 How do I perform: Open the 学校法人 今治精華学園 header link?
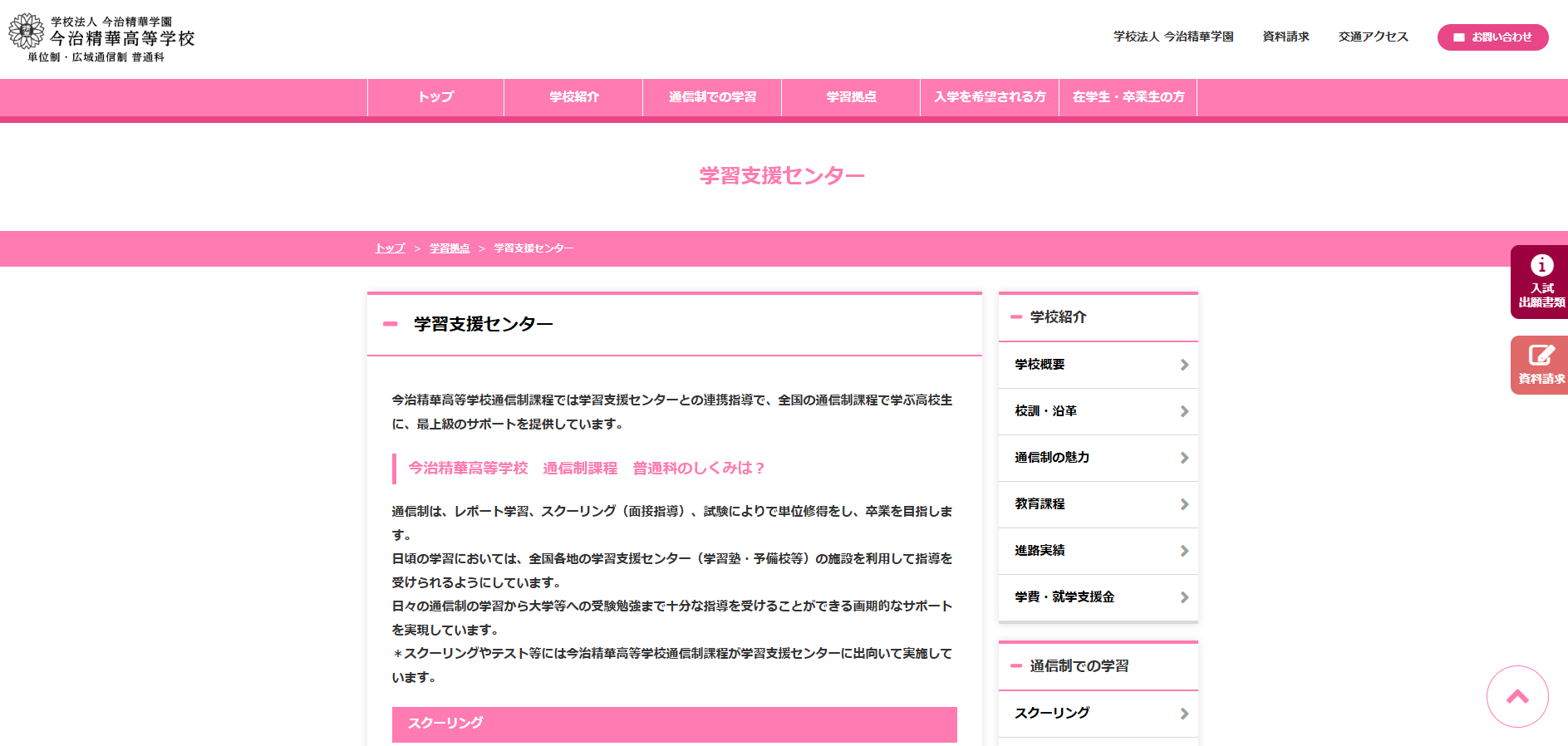[x=1173, y=37]
